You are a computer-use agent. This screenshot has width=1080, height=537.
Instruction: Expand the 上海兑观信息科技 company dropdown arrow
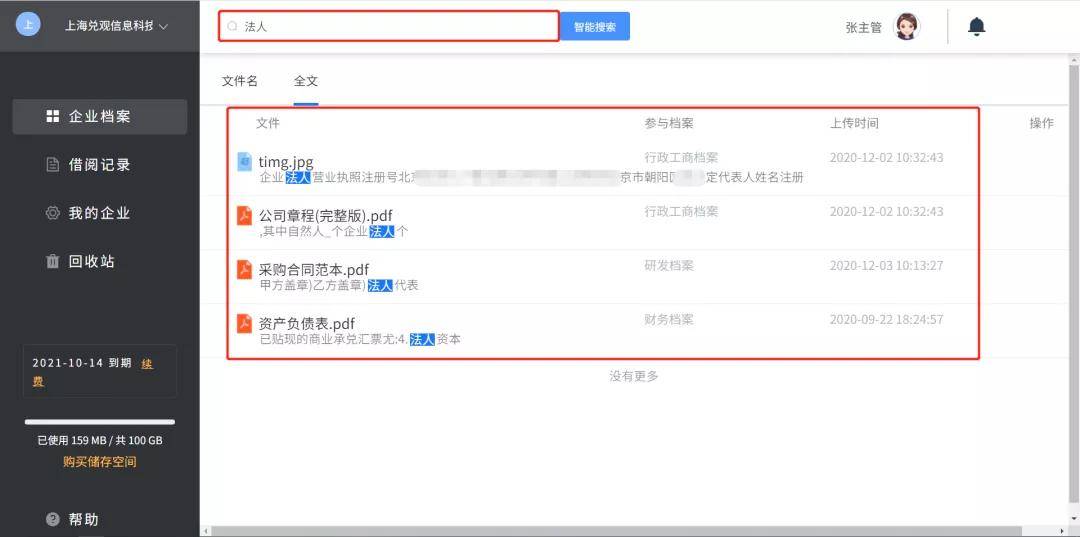point(163,27)
